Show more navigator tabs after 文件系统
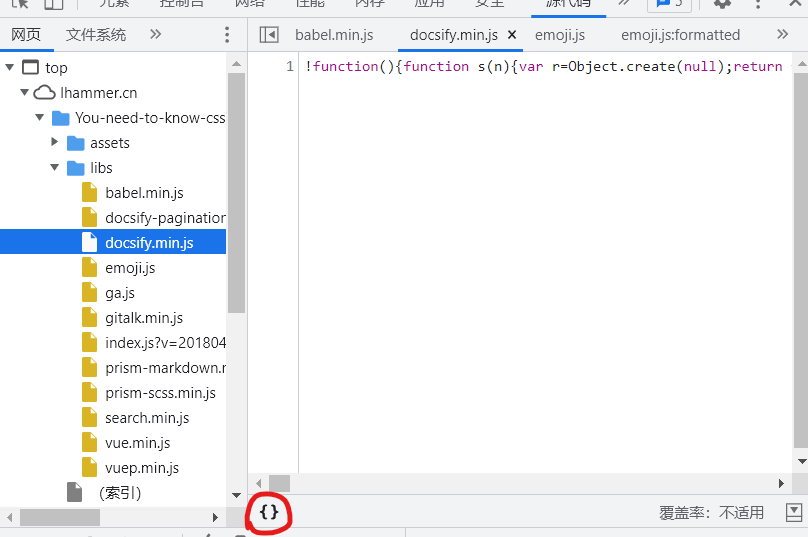The width and height of the screenshot is (808, 537). pyautogui.click(x=155, y=35)
